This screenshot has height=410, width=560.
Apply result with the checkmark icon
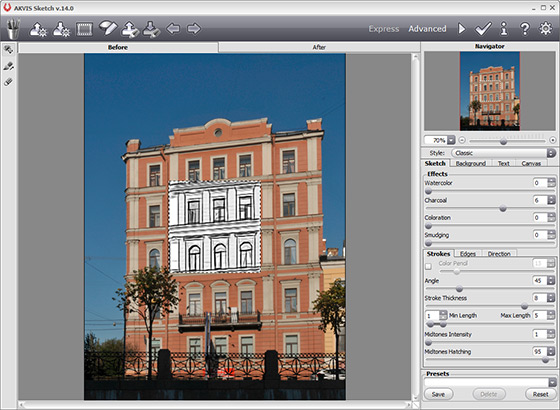483,29
